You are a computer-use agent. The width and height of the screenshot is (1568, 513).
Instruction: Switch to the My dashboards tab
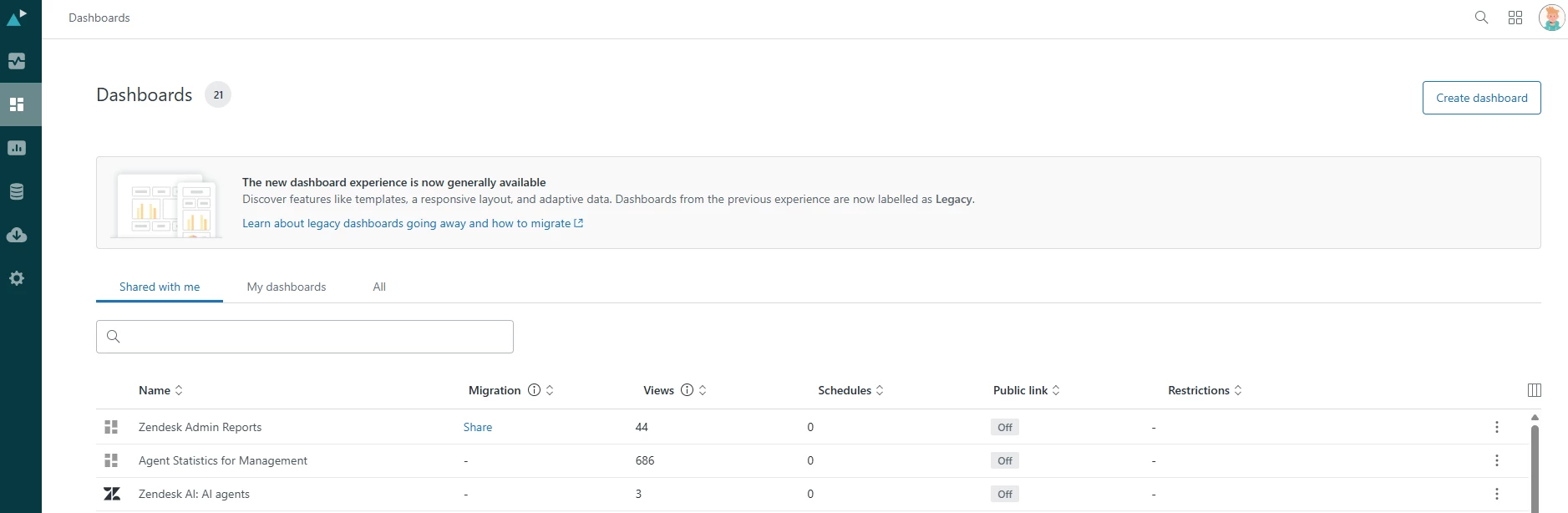coord(287,287)
